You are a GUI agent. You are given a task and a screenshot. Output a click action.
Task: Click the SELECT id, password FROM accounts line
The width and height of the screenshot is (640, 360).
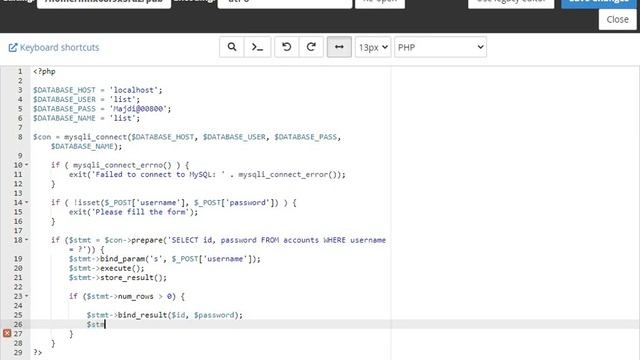pyautogui.click(x=218, y=240)
